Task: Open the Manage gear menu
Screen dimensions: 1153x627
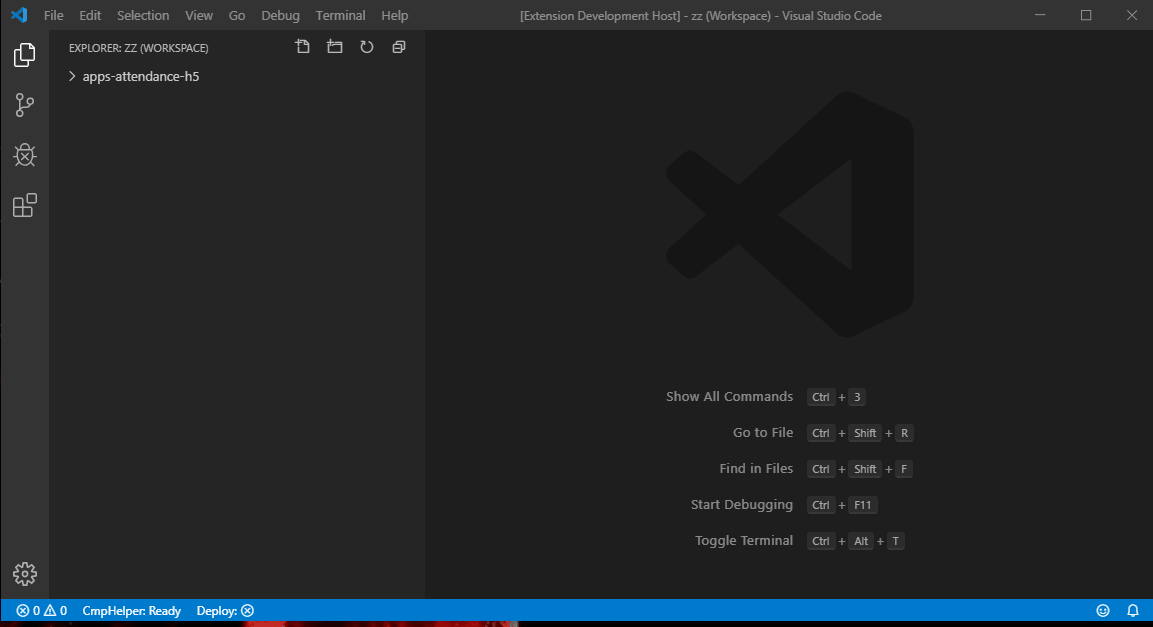Action: [x=24, y=574]
